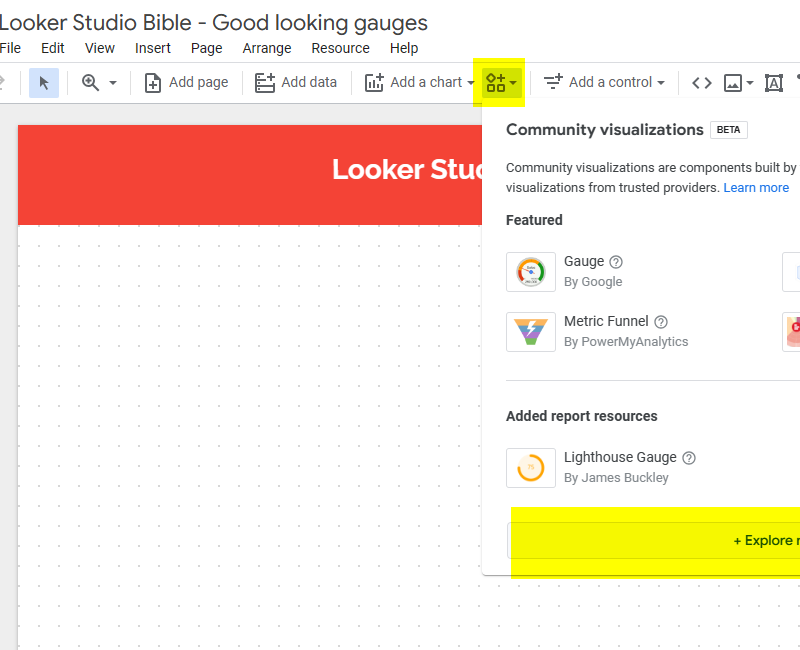This screenshot has width=800, height=650.
Task: Select the arrow selection mode tool
Action: [44, 83]
